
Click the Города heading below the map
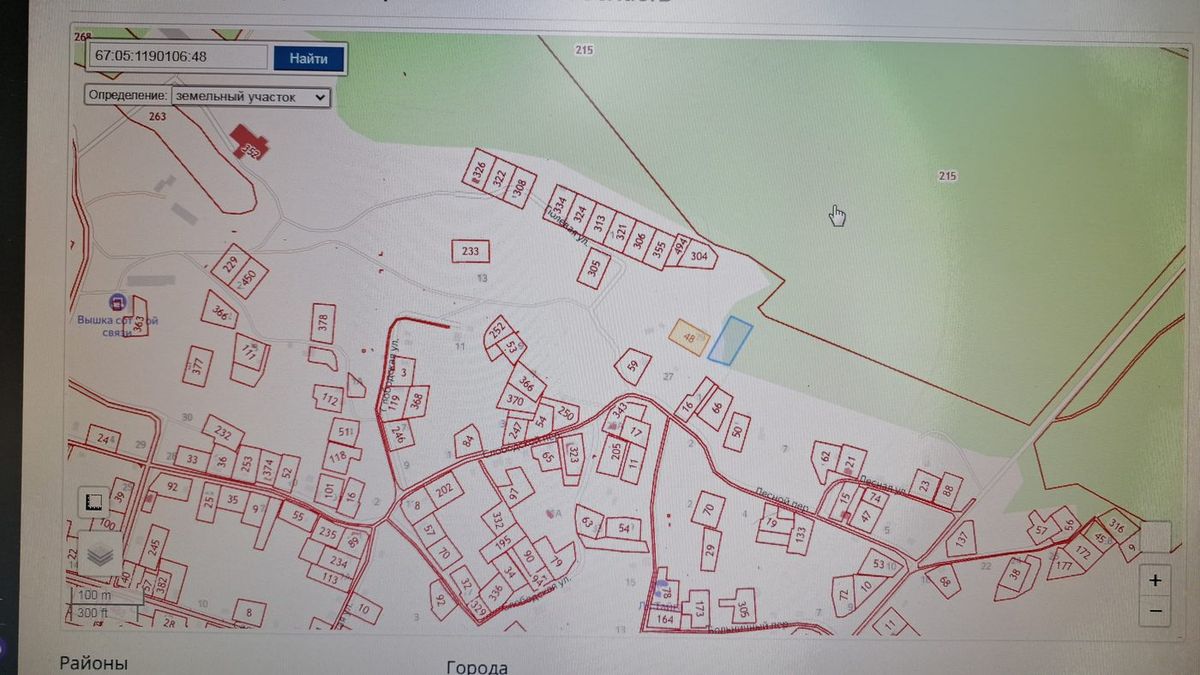[477, 667]
